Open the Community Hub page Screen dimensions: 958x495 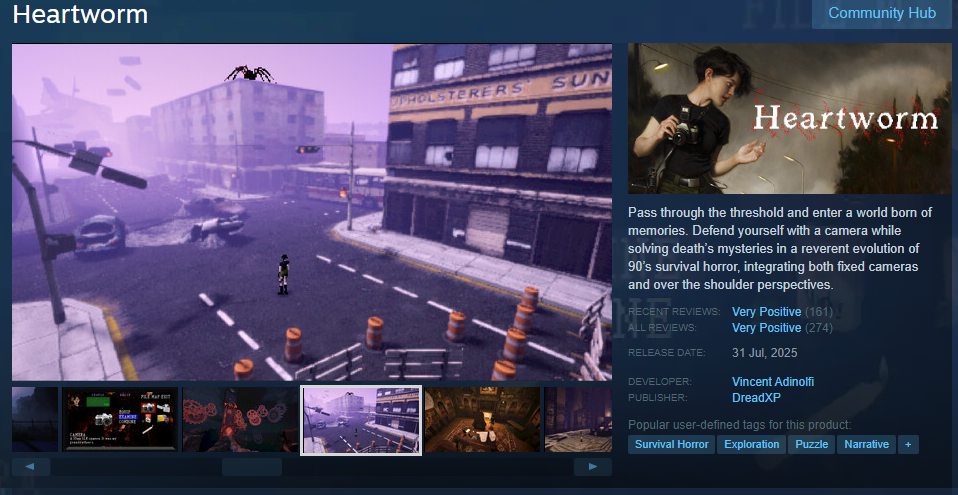882,13
